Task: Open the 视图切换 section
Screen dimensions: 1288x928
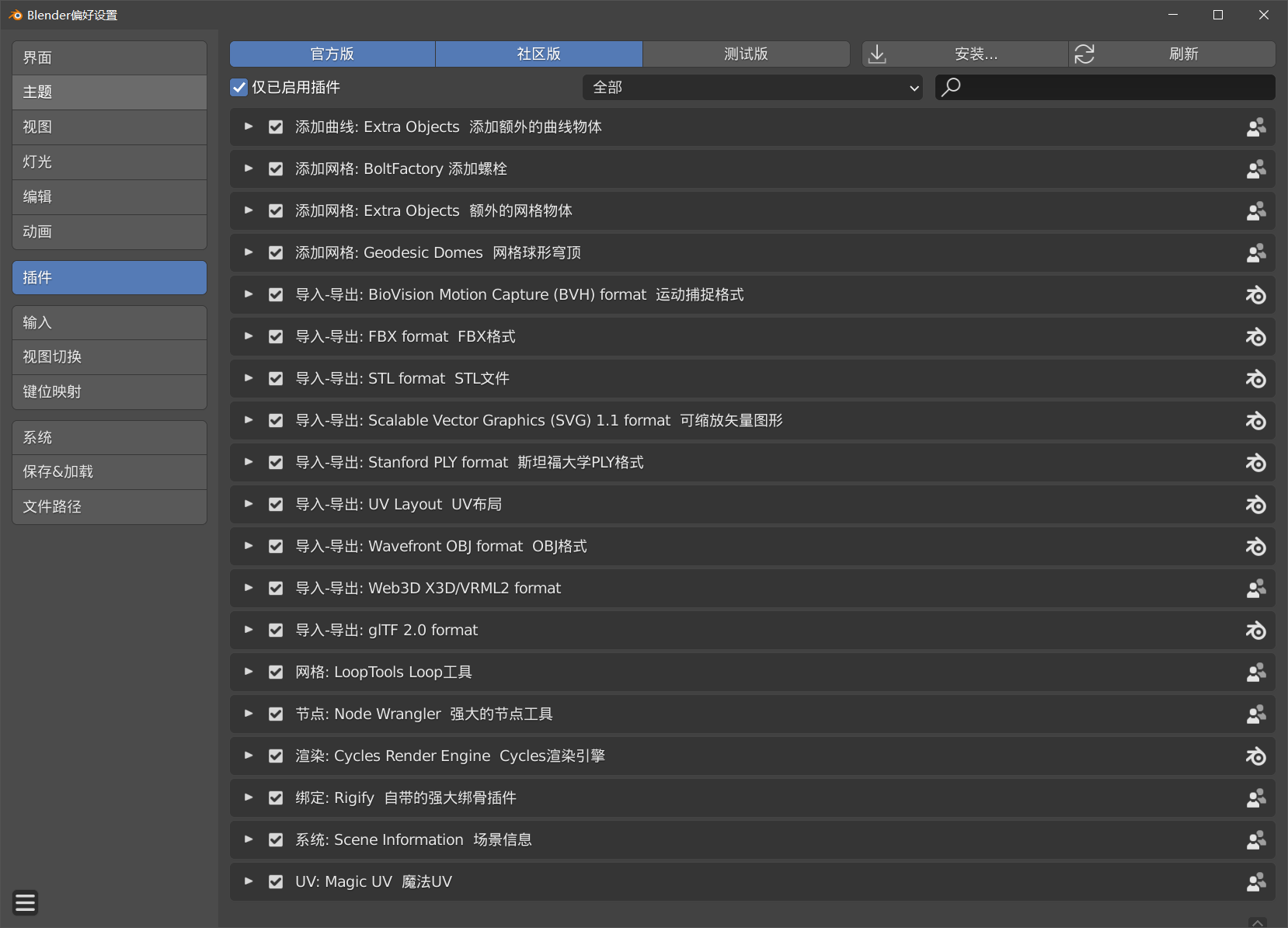Action: click(110, 357)
